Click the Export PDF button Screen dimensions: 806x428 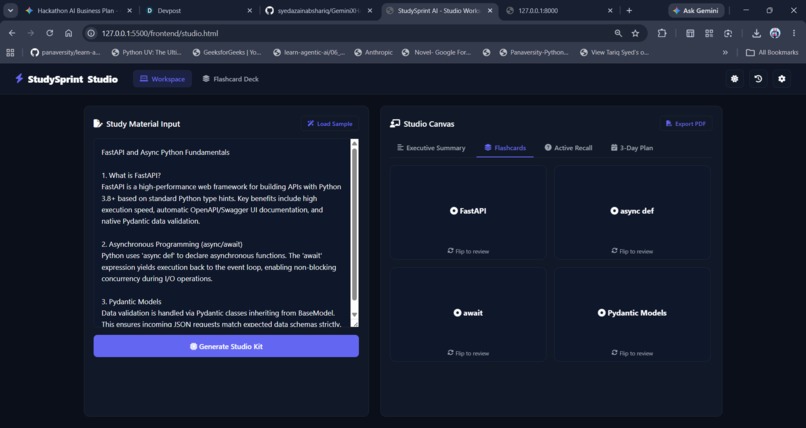click(x=686, y=124)
